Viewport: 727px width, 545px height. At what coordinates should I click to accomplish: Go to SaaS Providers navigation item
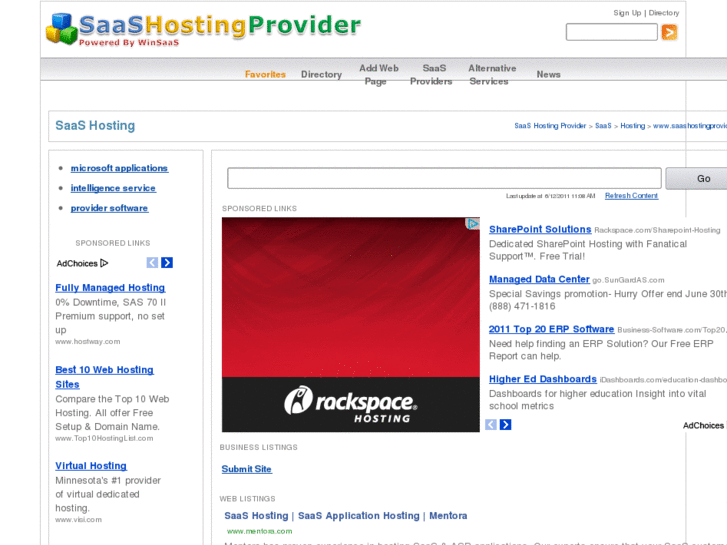coord(431,75)
